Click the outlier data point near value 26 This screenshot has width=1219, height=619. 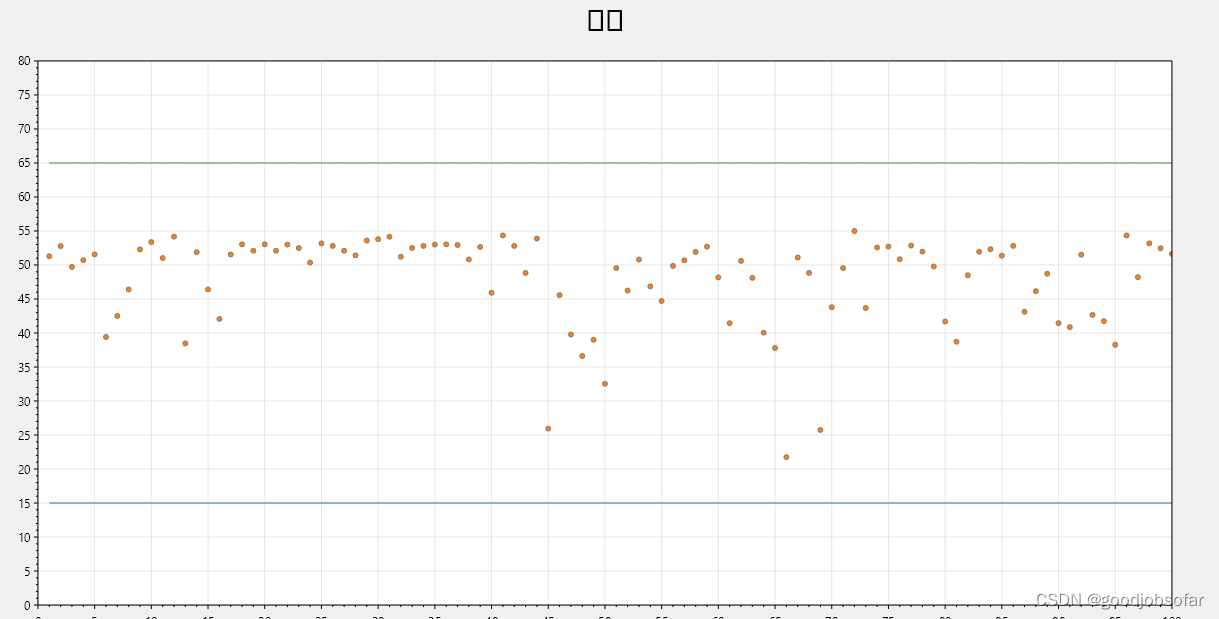548,428
